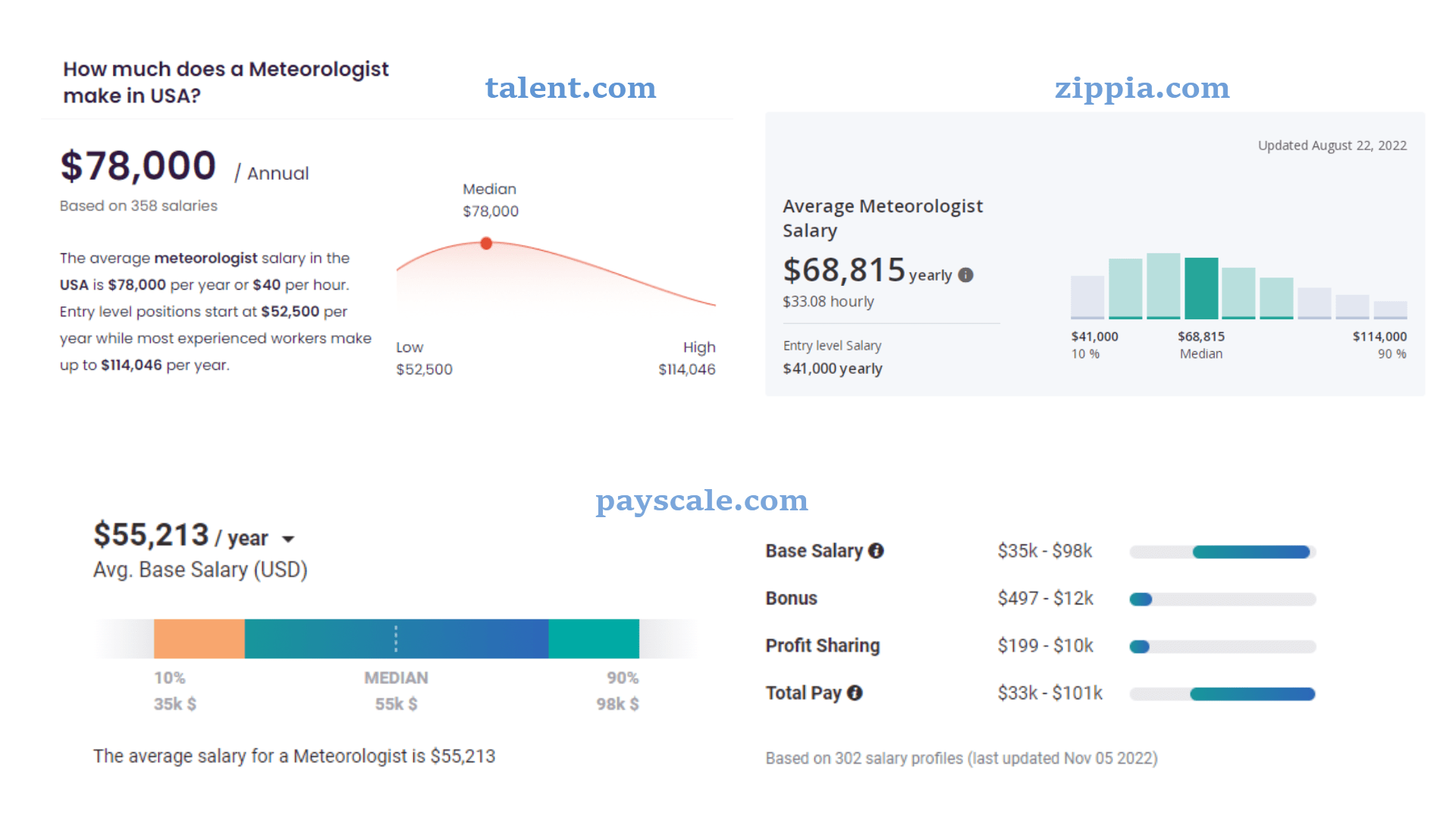Click 'MEDIAN 55k $' label

click(396, 691)
